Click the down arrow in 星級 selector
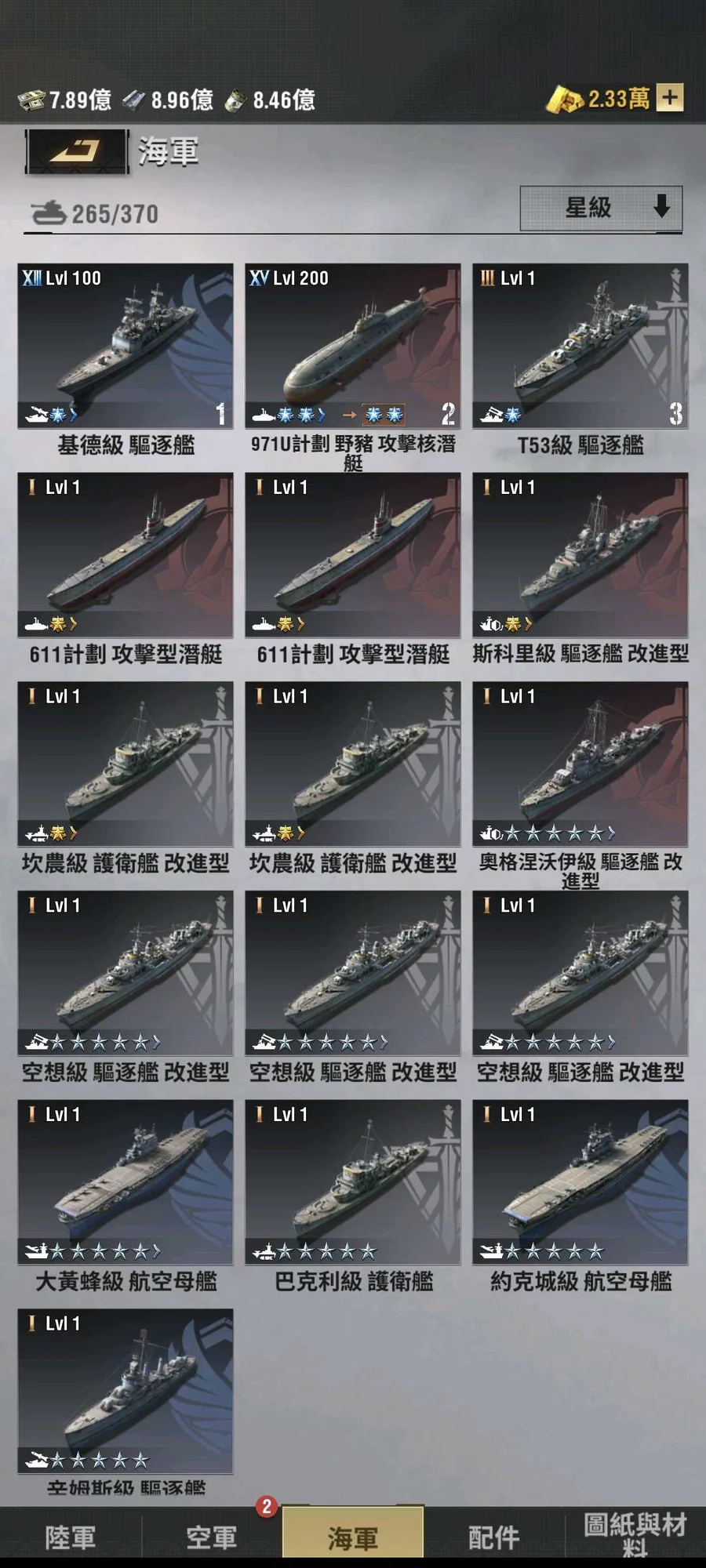The height and width of the screenshot is (1568, 706). (661, 207)
